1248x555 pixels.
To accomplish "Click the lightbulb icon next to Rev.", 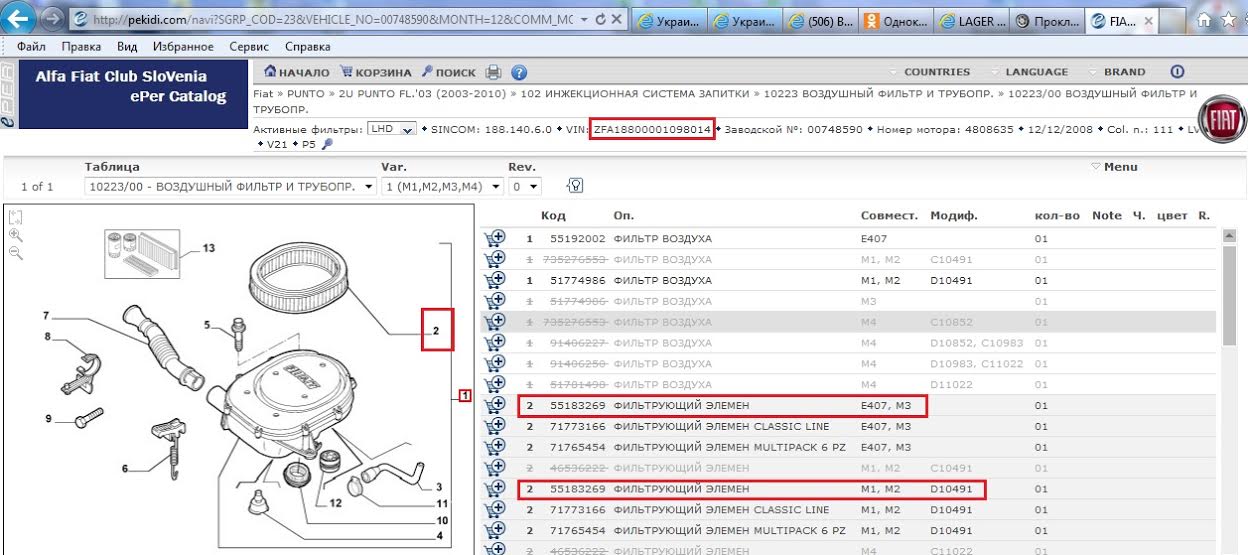I will point(575,186).
